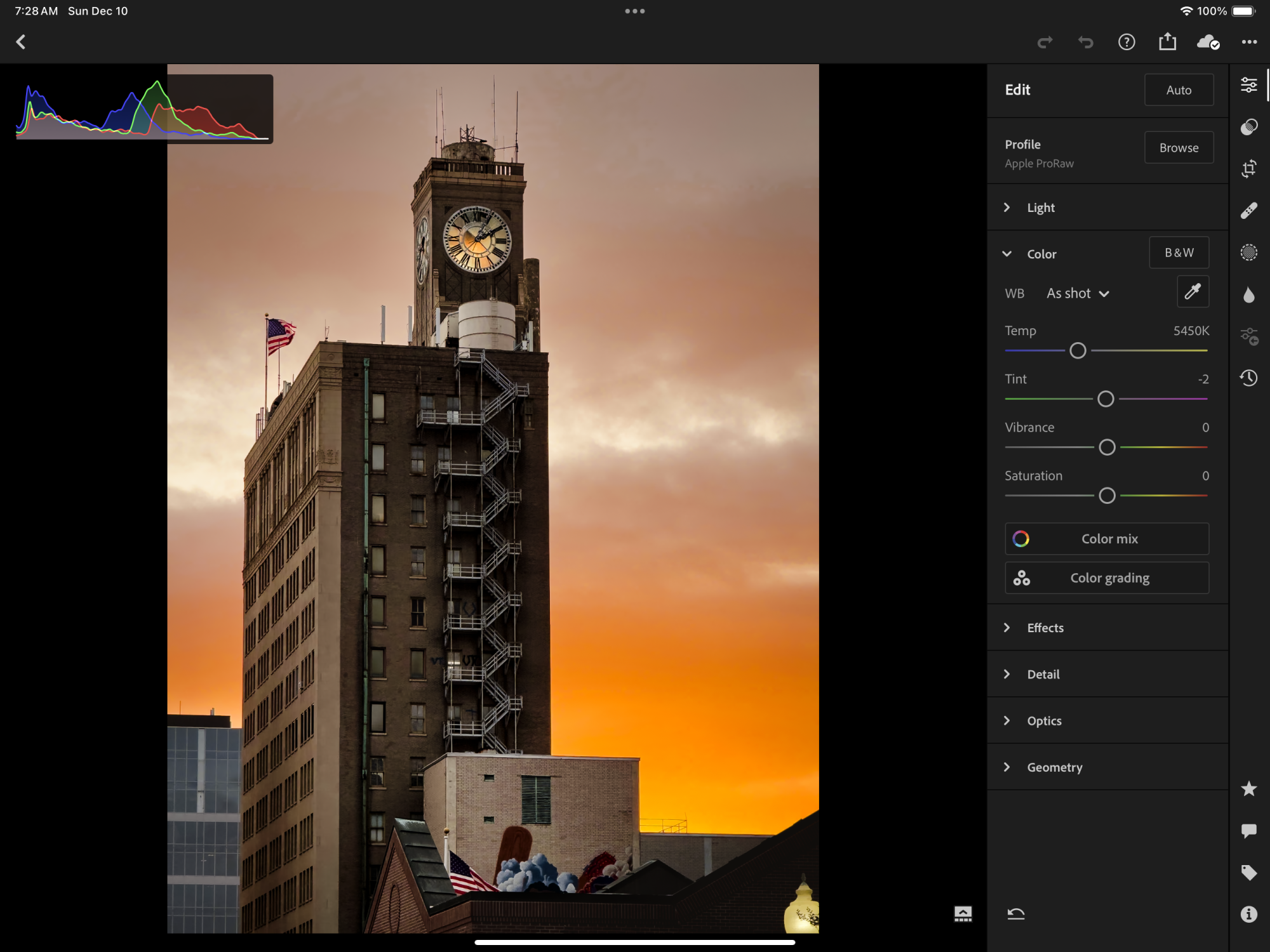Viewport: 1270px width, 952px height.
Task: Select the Masking tool icon
Action: tap(1248, 253)
